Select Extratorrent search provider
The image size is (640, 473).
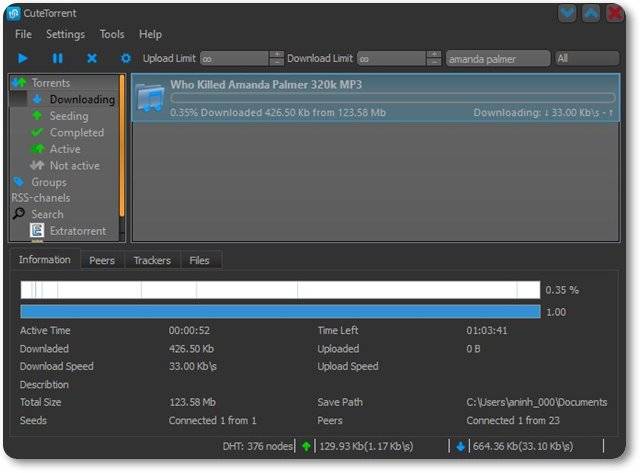pyautogui.click(x=78, y=231)
